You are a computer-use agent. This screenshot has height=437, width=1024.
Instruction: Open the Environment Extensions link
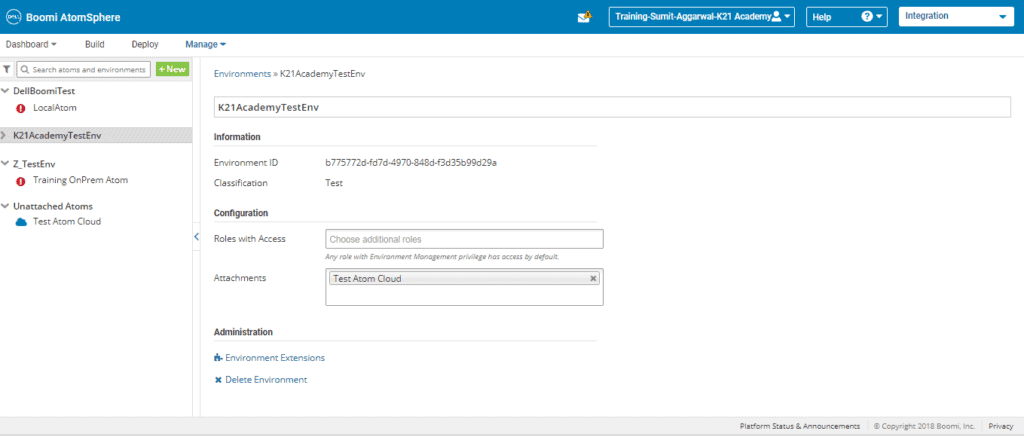pos(275,358)
